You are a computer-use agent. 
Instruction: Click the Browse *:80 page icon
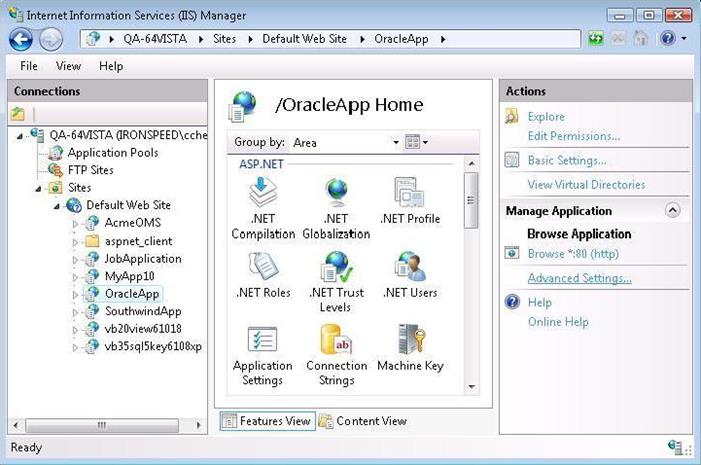pos(512,253)
